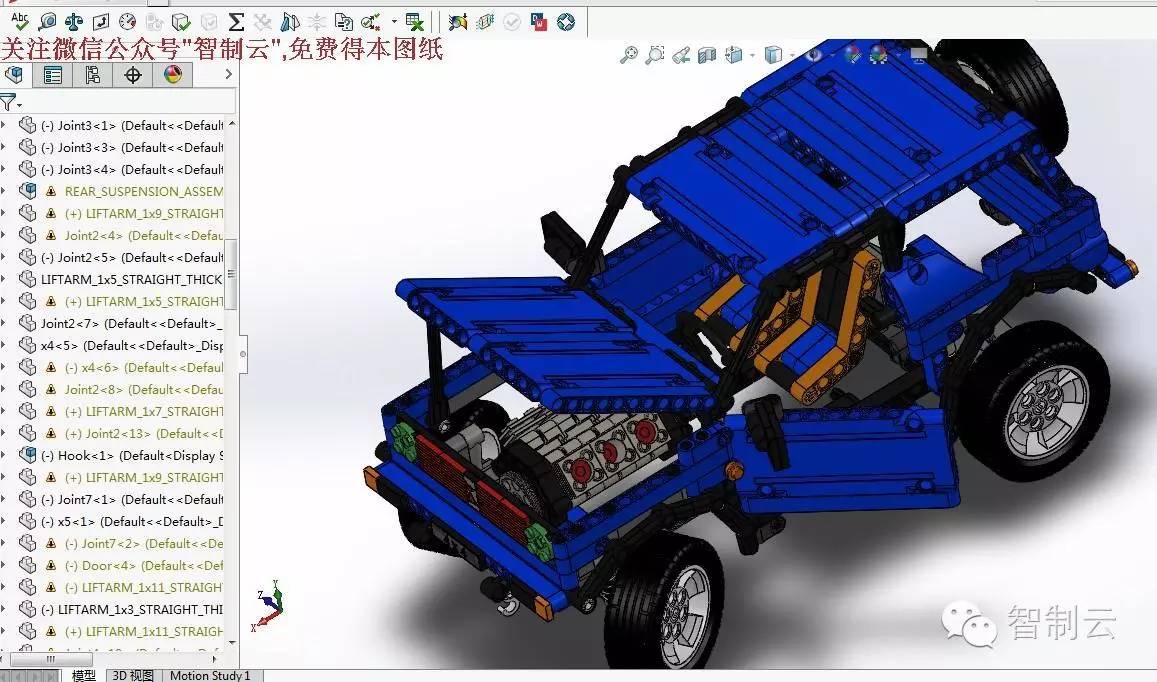
Task: Return to the Previous View
Action: (681, 55)
